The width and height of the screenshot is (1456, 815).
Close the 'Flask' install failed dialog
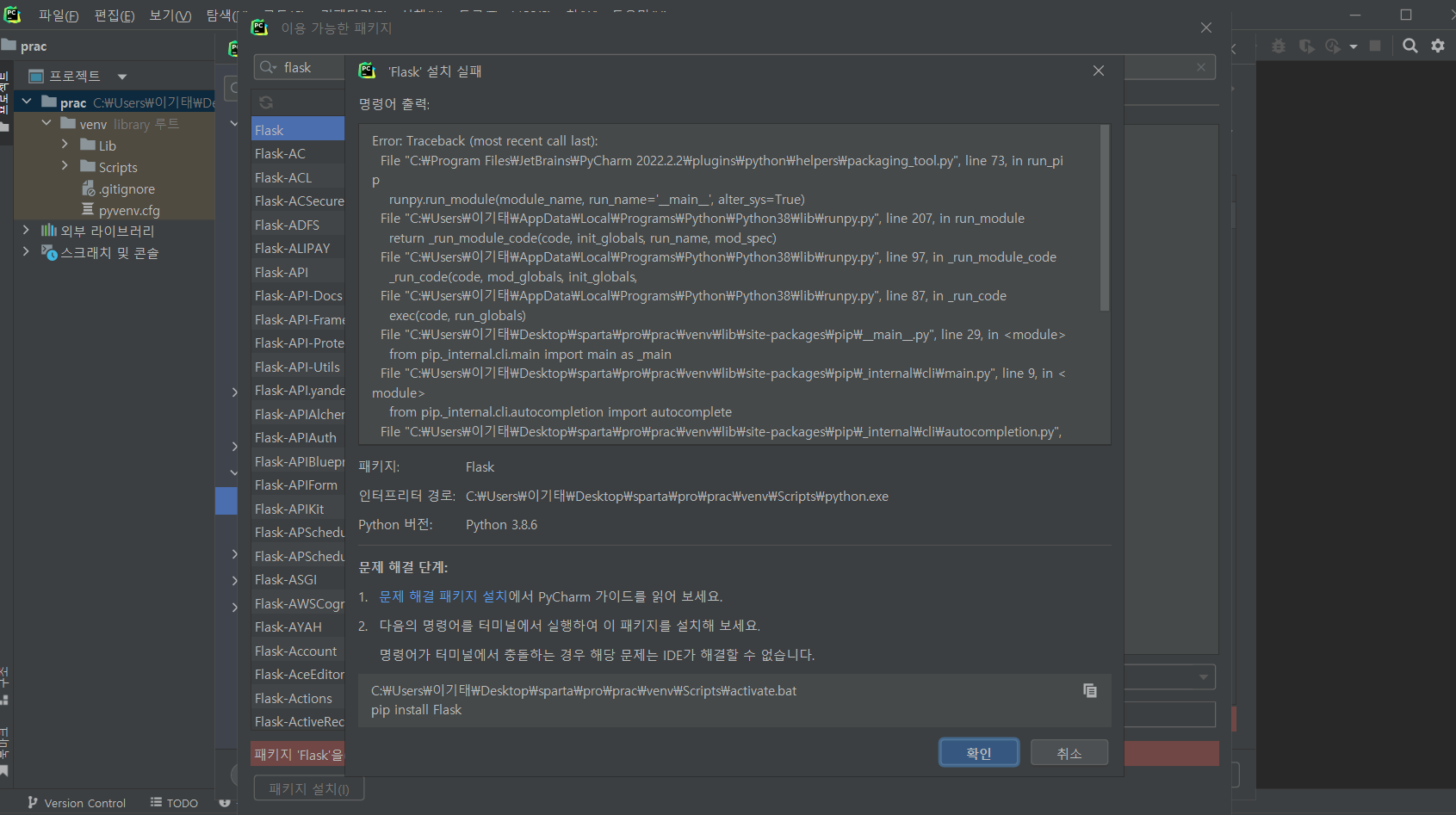point(1099,71)
